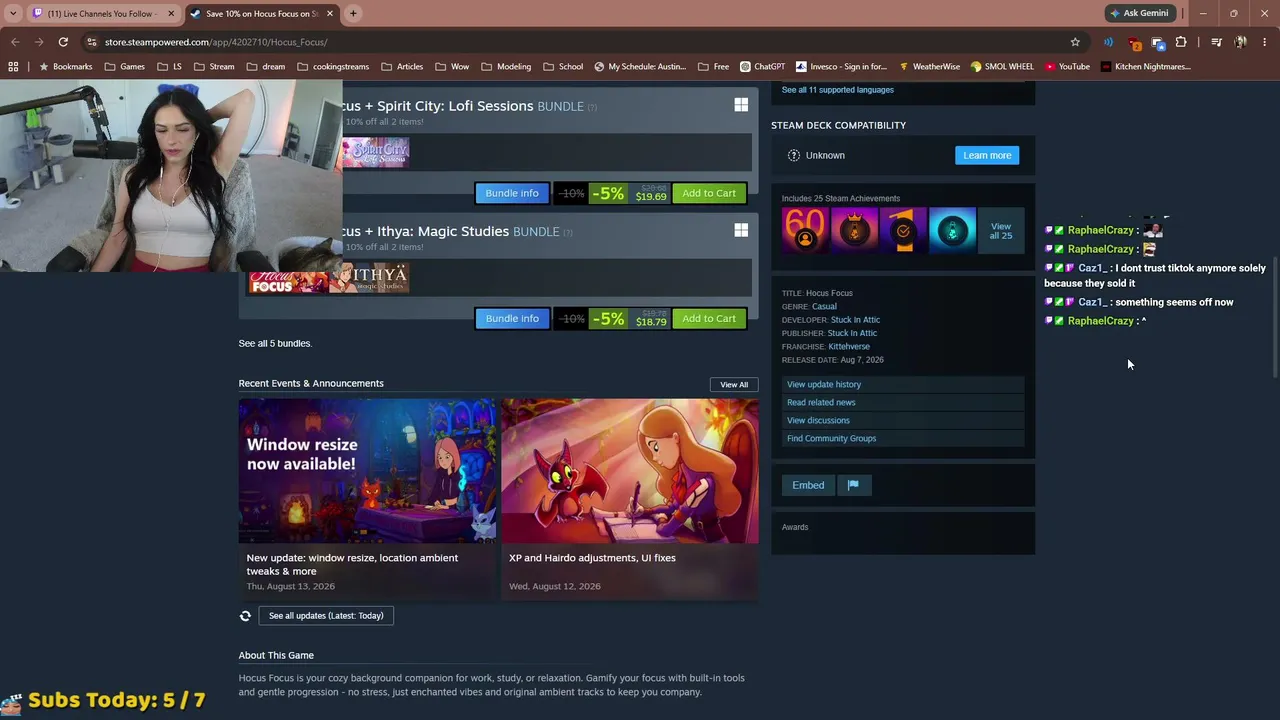Open the checkmark achievement icon
The image size is (1280, 720).
[x=903, y=230]
